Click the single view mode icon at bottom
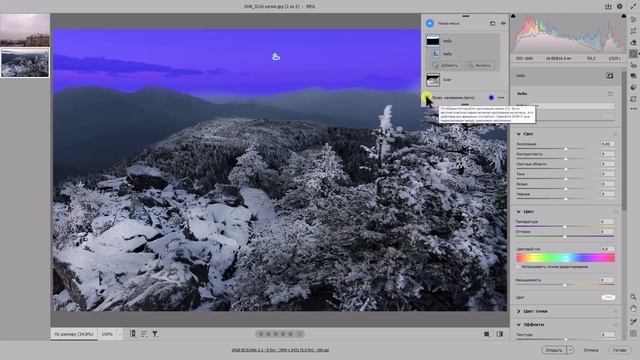This screenshot has width=640, height=360. (487, 334)
